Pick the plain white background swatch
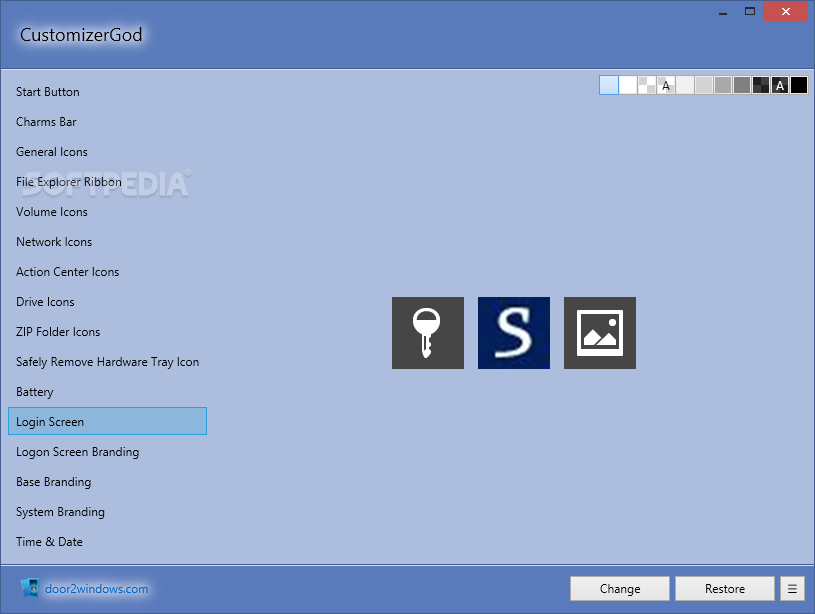This screenshot has width=815, height=614. (x=628, y=85)
